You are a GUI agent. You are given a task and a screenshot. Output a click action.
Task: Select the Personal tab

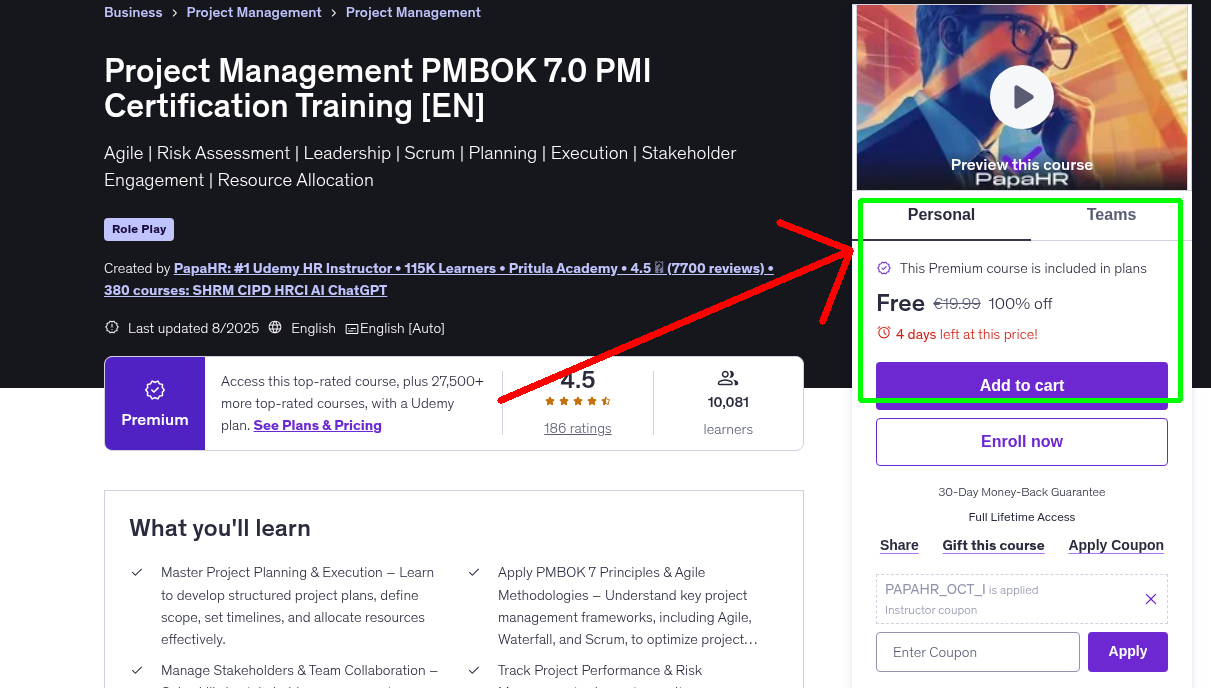[x=941, y=215]
